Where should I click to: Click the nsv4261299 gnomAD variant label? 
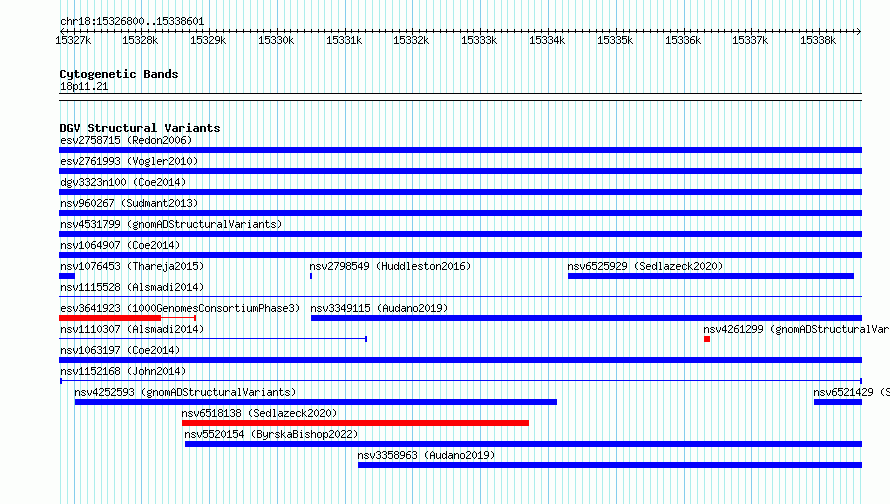click(x=796, y=329)
